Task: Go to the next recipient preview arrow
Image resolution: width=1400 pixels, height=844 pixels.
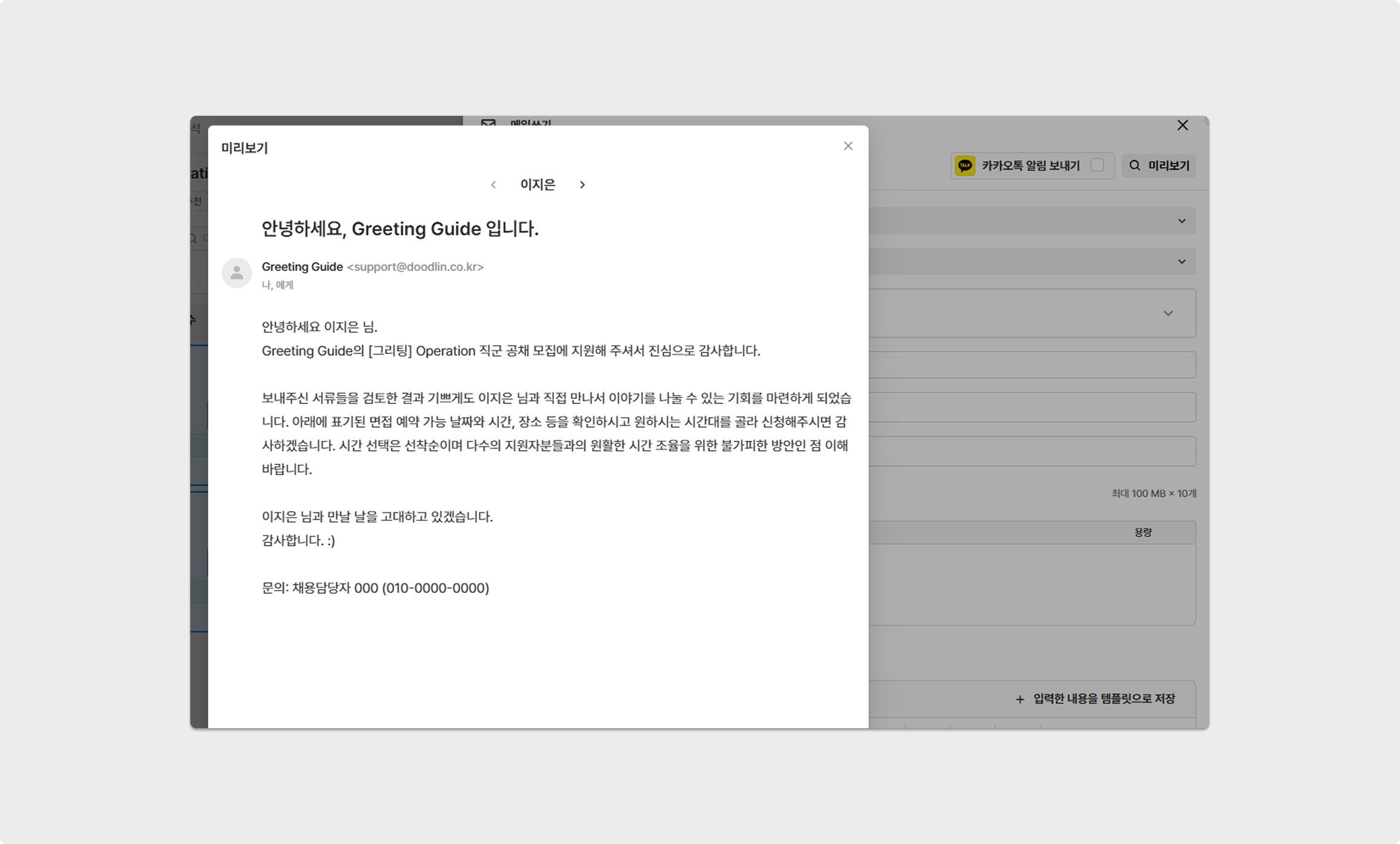Action: tap(582, 185)
